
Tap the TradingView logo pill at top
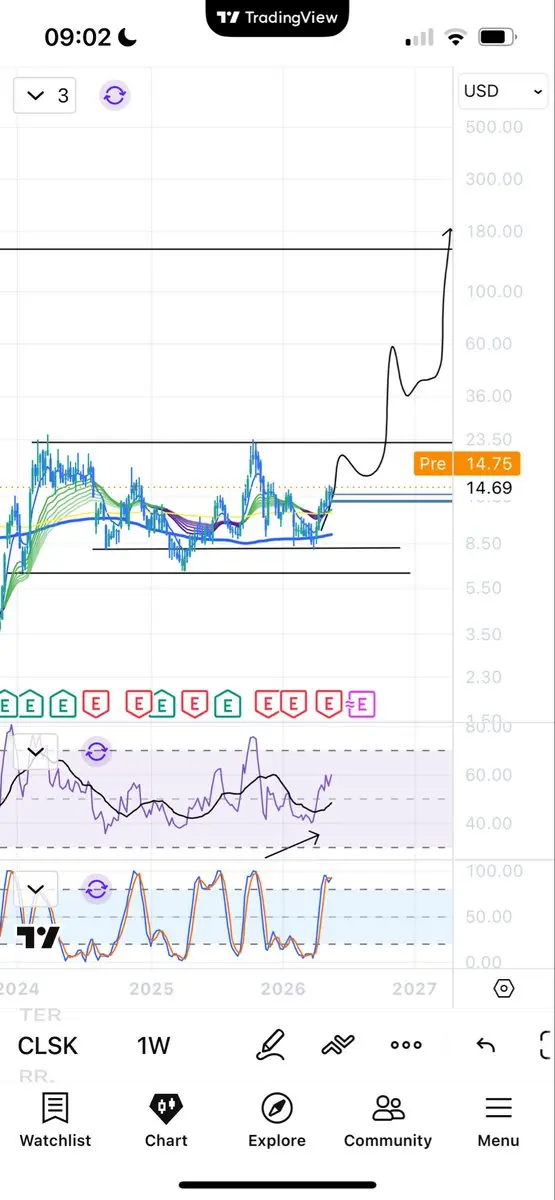pos(277,16)
